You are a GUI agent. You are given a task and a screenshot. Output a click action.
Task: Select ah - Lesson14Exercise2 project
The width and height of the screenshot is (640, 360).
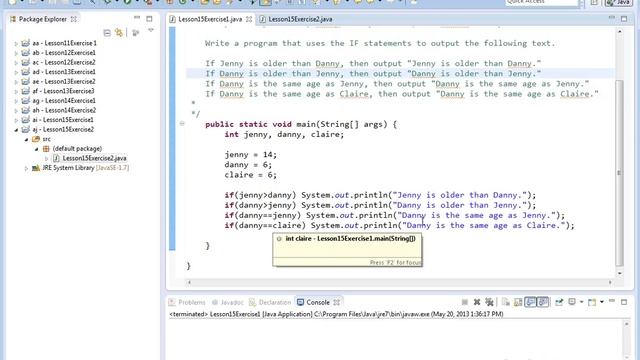coord(64,110)
